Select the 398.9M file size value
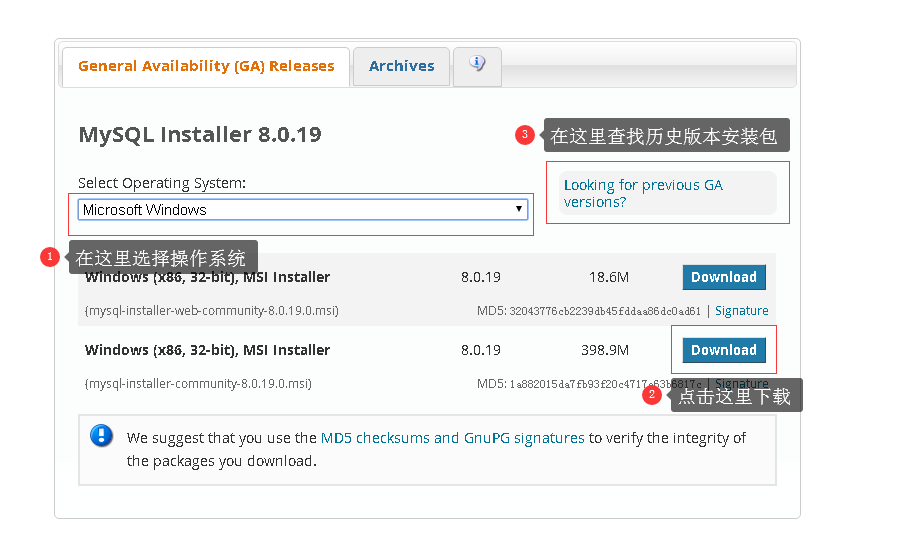This screenshot has width=916, height=543. 605,350
